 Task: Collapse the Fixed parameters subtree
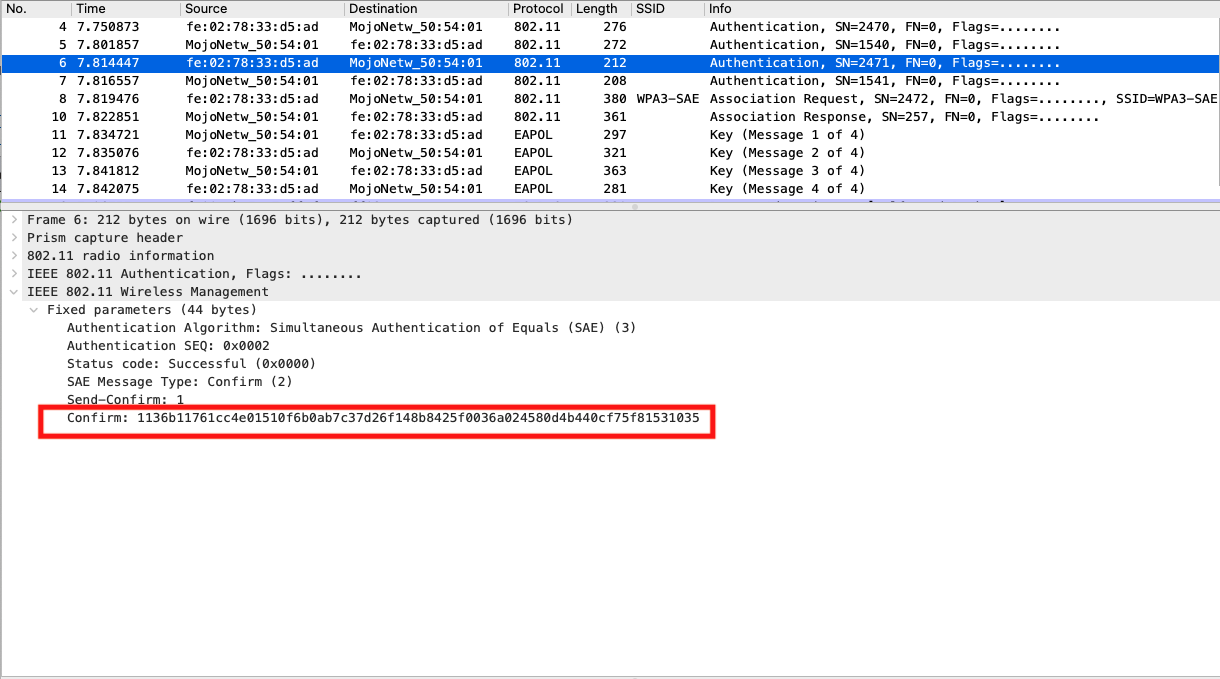click(x=32, y=309)
